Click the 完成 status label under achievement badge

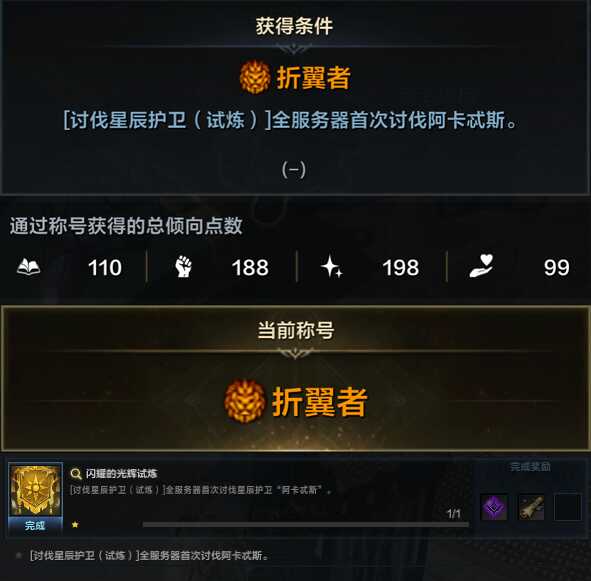coord(35,525)
